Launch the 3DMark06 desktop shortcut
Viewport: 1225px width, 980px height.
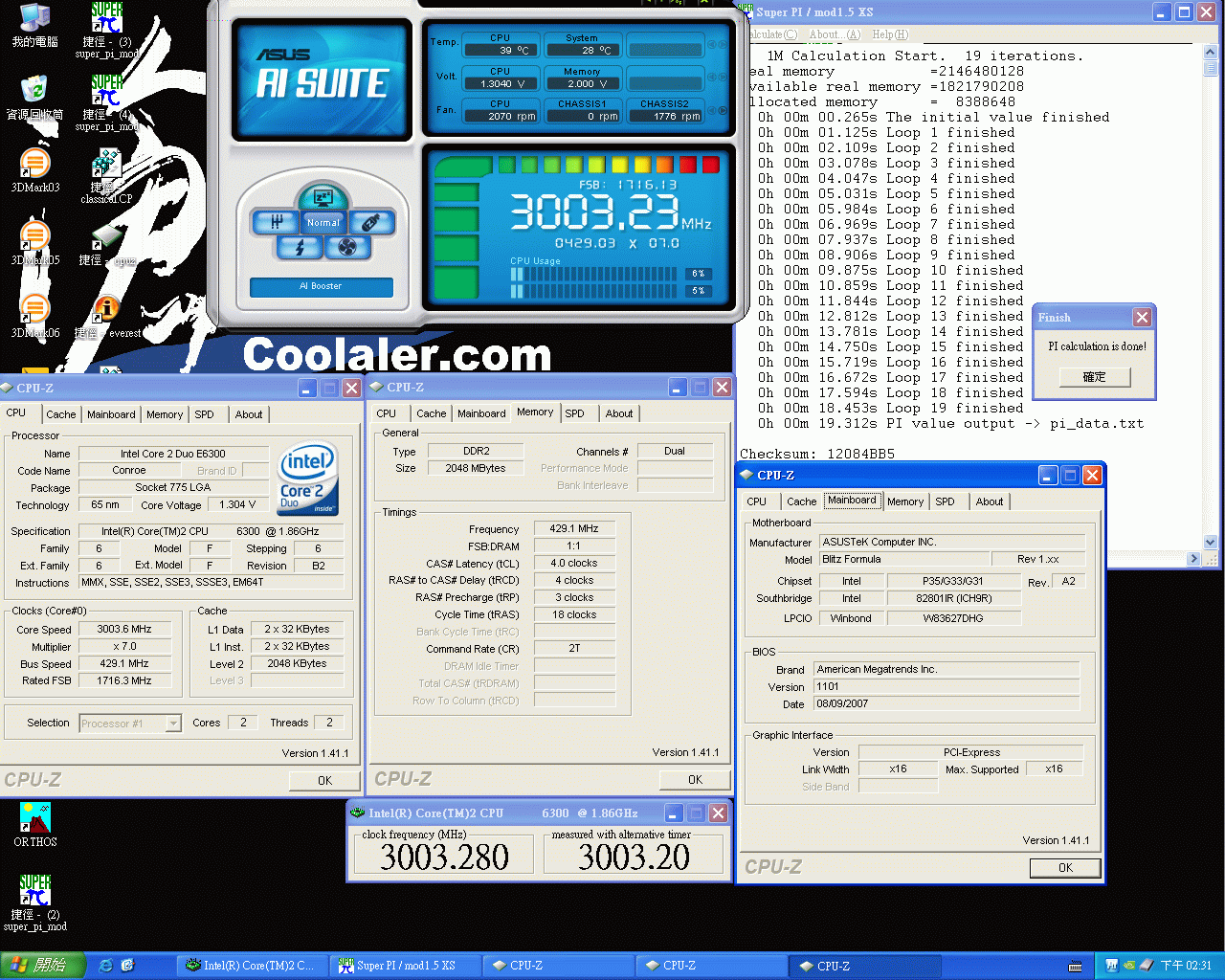tap(34, 316)
